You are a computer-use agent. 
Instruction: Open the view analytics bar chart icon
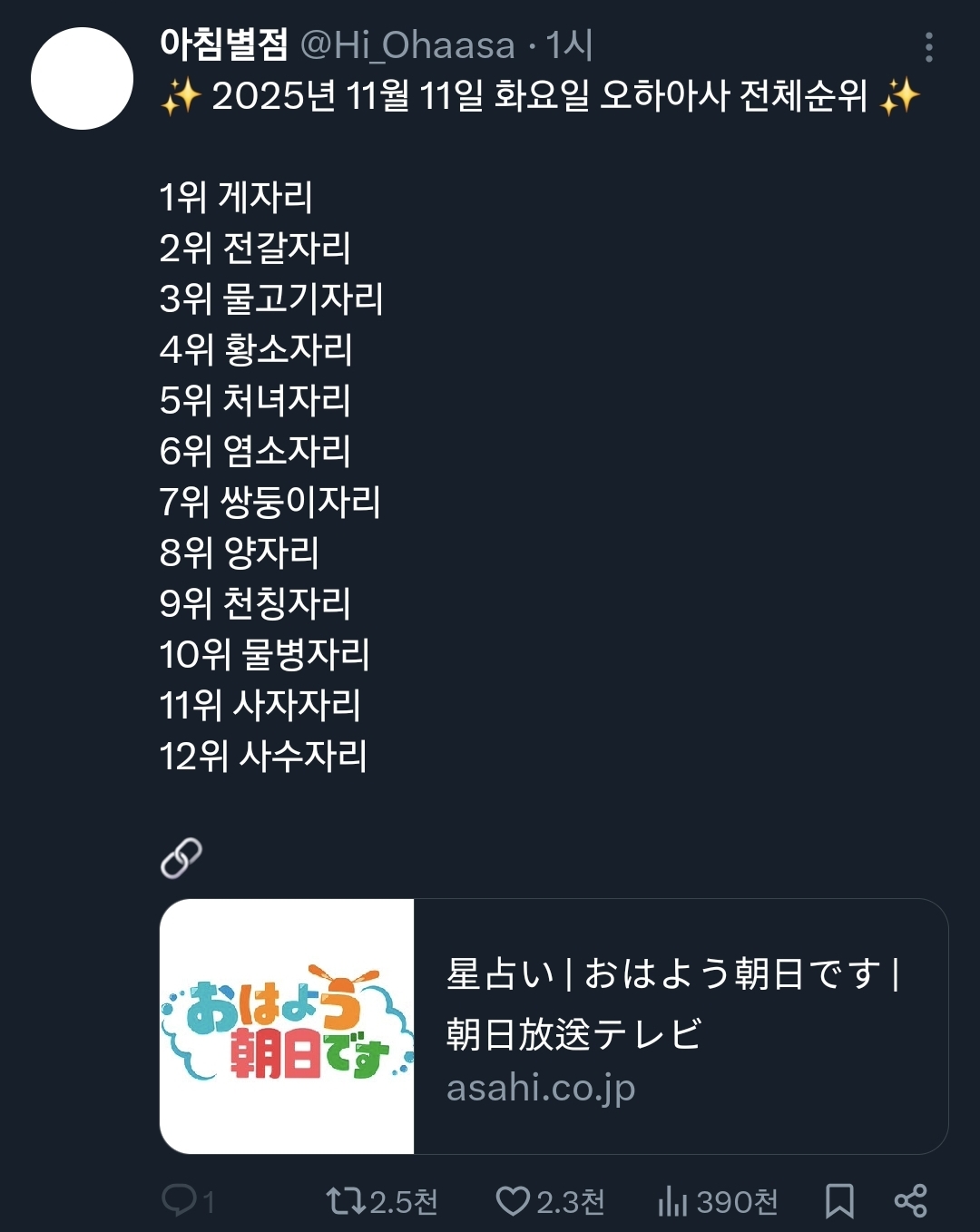(672, 1201)
